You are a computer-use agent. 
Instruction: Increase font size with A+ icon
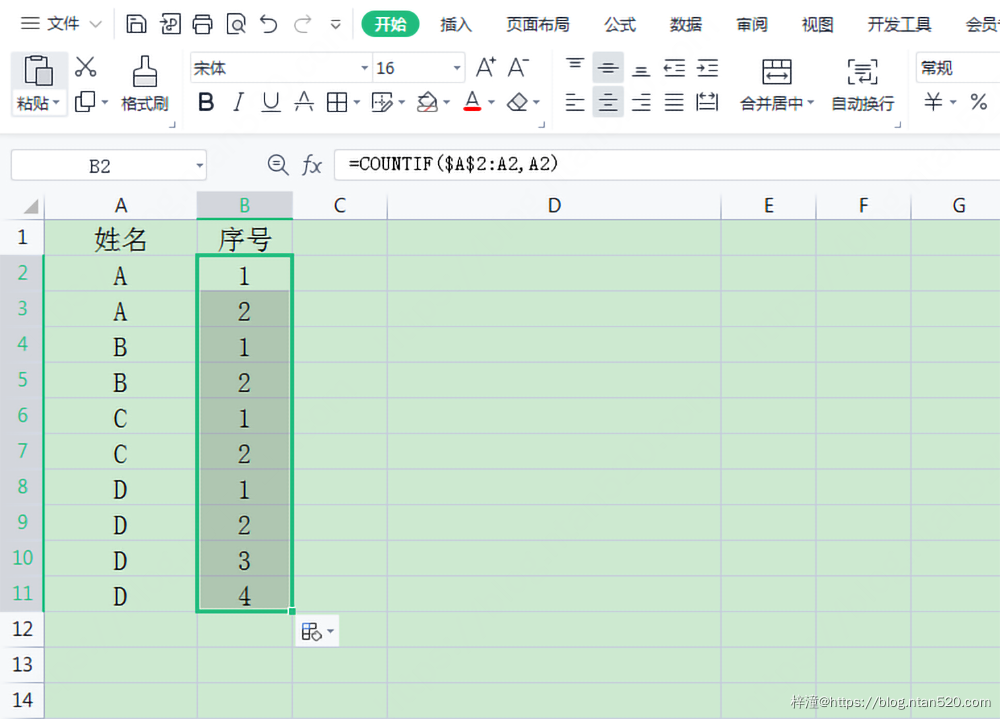tap(486, 67)
